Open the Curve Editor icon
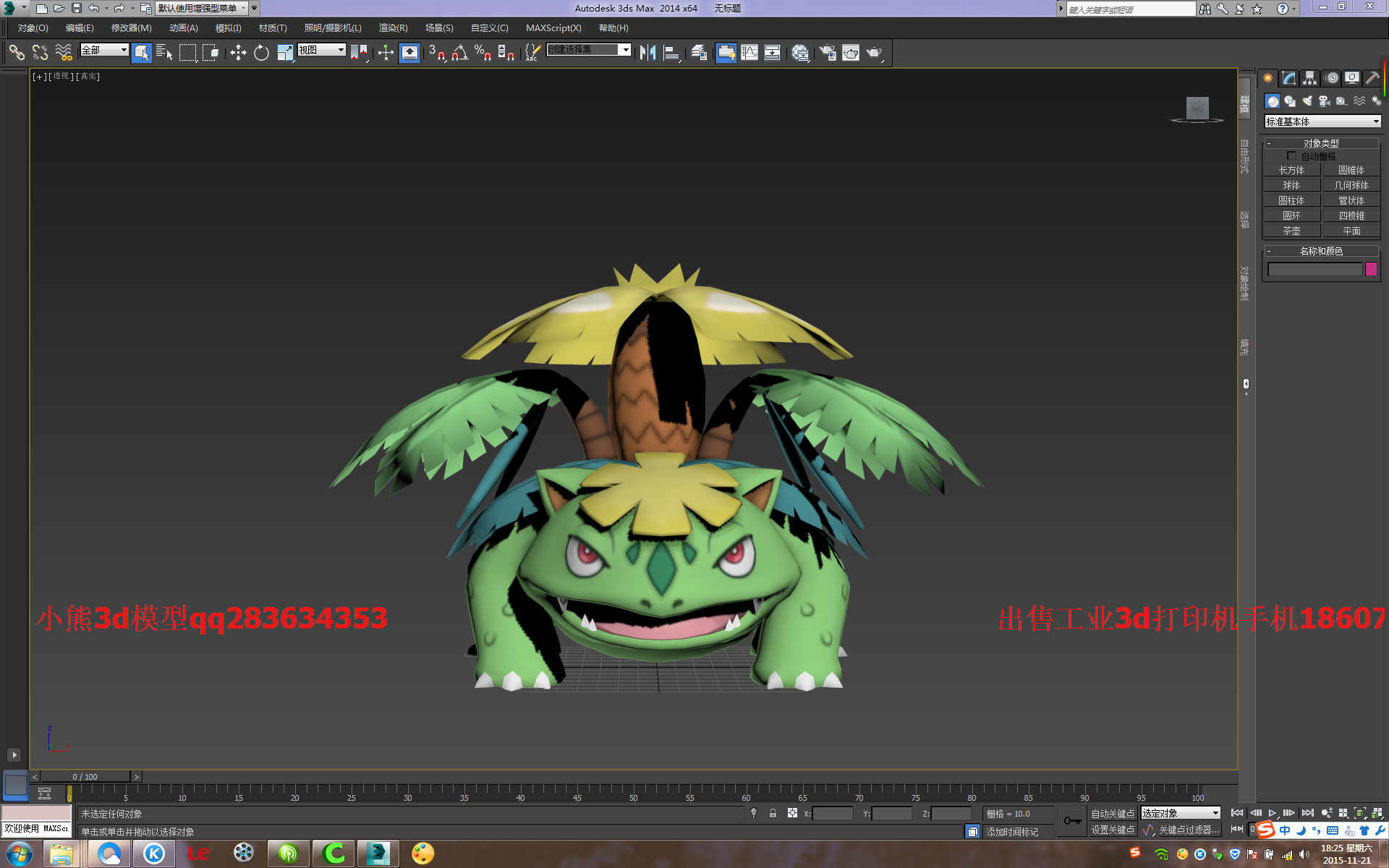This screenshot has height=868, width=1389. click(x=749, y=52)
